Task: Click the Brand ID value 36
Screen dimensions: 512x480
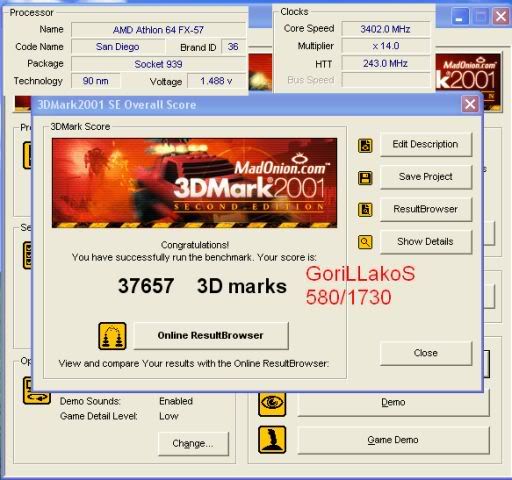Action: click(233, 47)
